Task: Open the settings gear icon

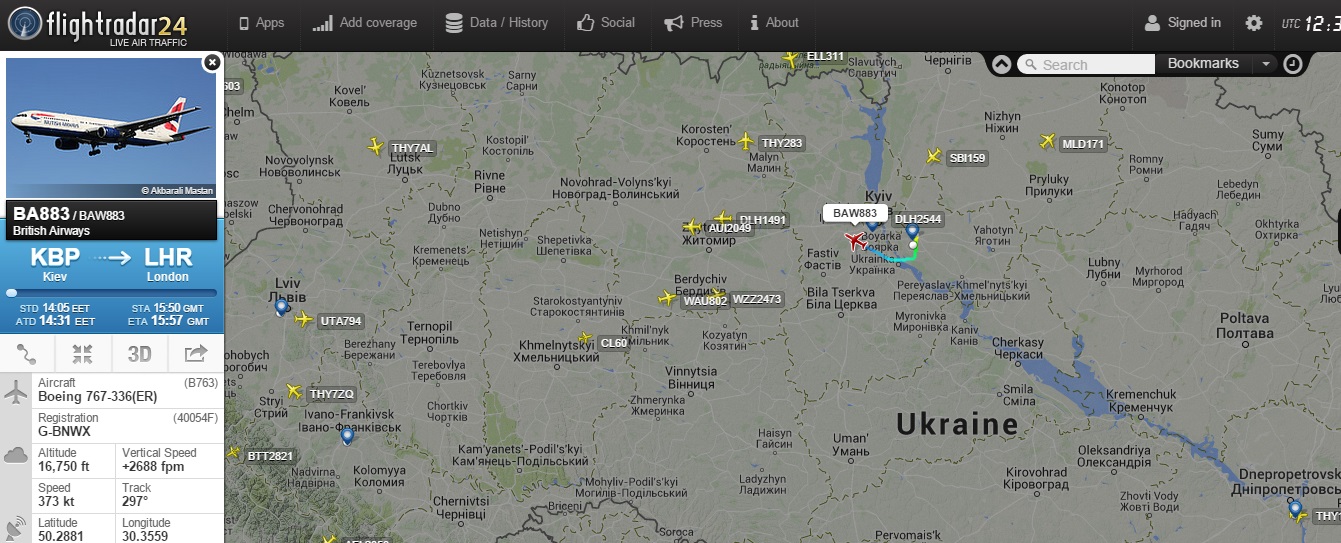Action: 1253,23
